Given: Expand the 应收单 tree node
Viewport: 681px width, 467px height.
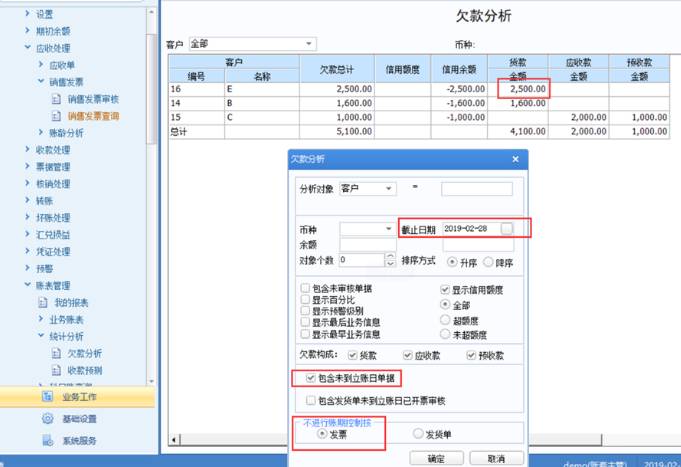Looking at the screenshot, I should [41, 64].
